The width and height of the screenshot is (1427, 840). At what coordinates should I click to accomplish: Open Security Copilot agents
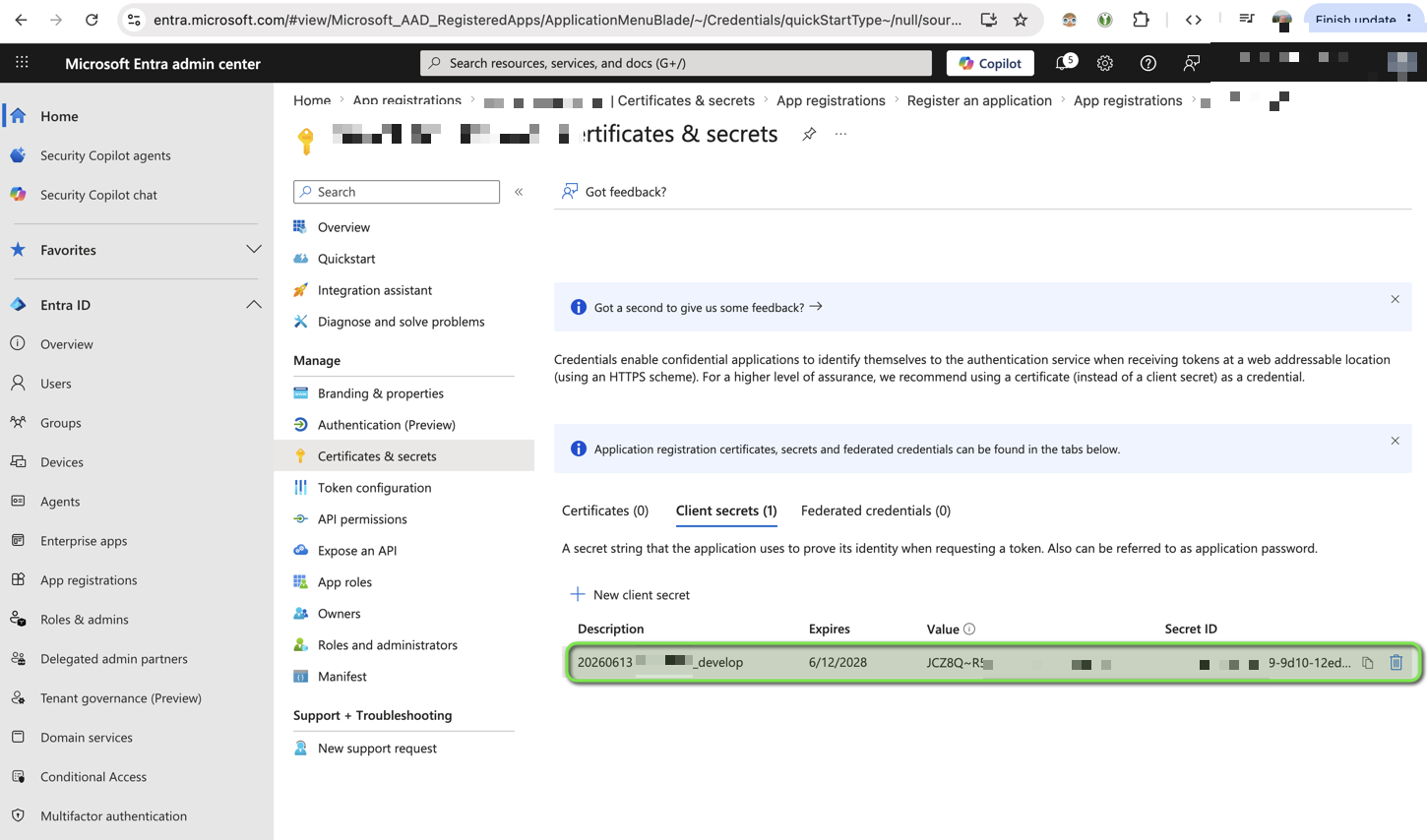coord(105,155)
